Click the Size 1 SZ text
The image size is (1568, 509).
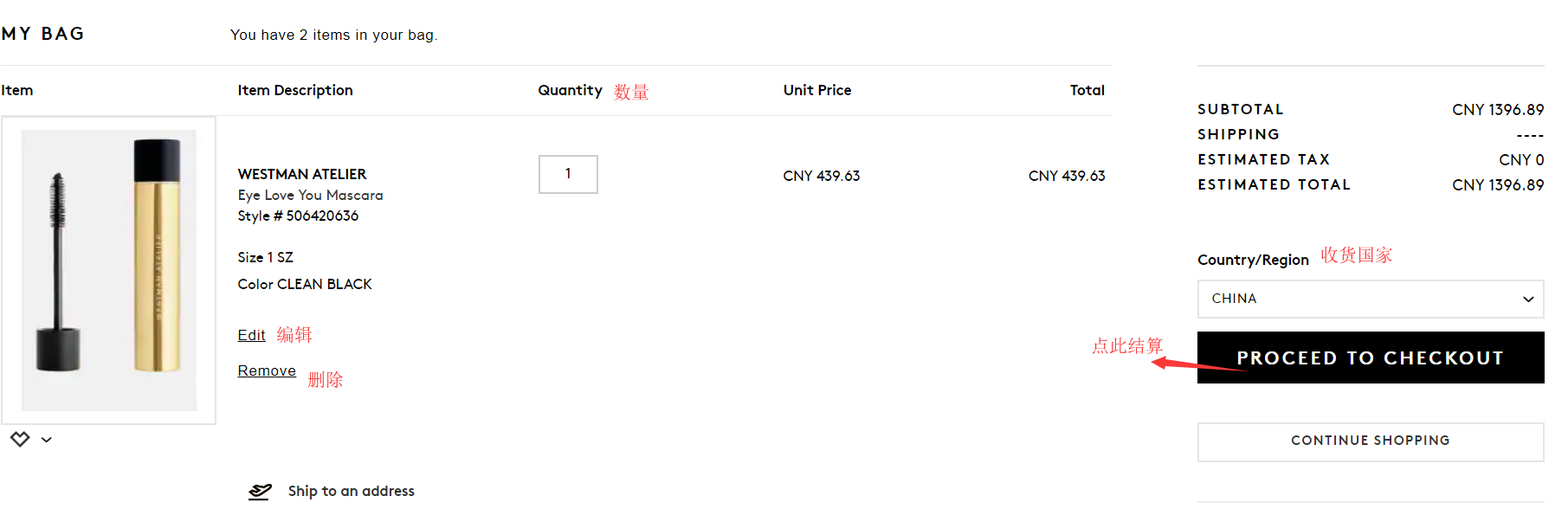click(x=265, y=257)
